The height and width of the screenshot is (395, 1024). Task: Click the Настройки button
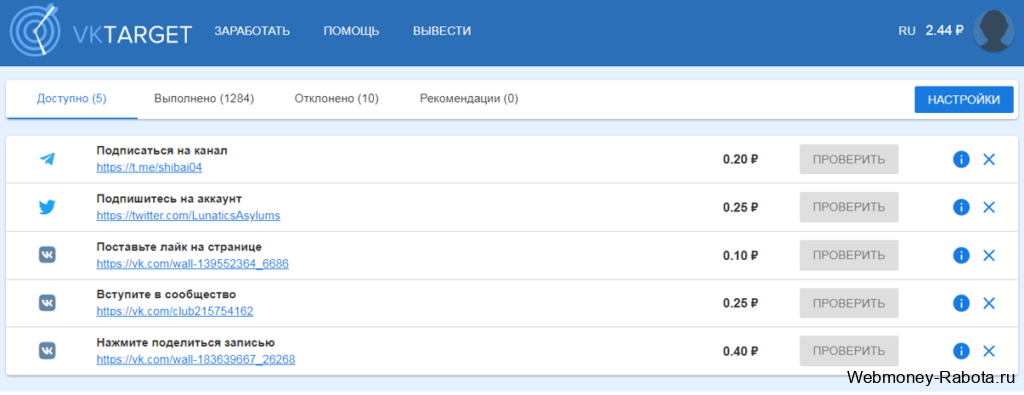(x=964, y=99)
